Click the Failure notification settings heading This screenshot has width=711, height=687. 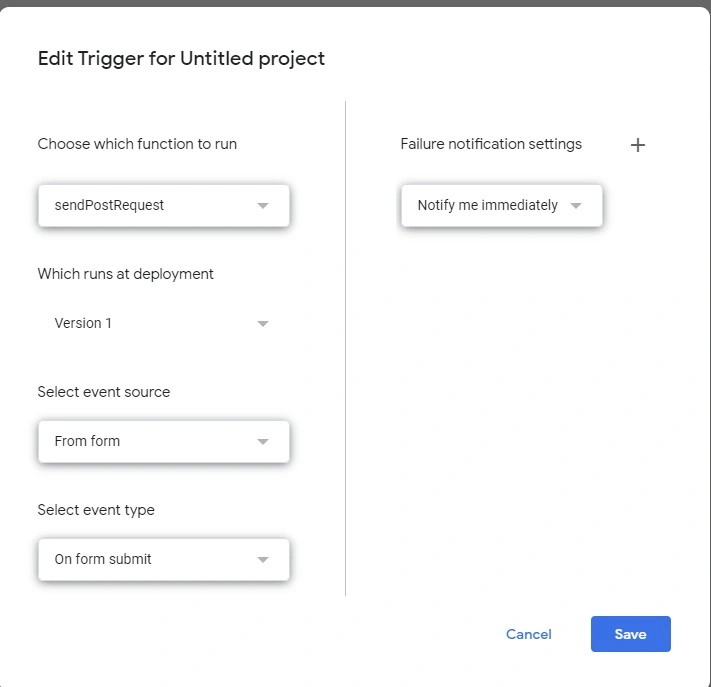pos(491,144)
